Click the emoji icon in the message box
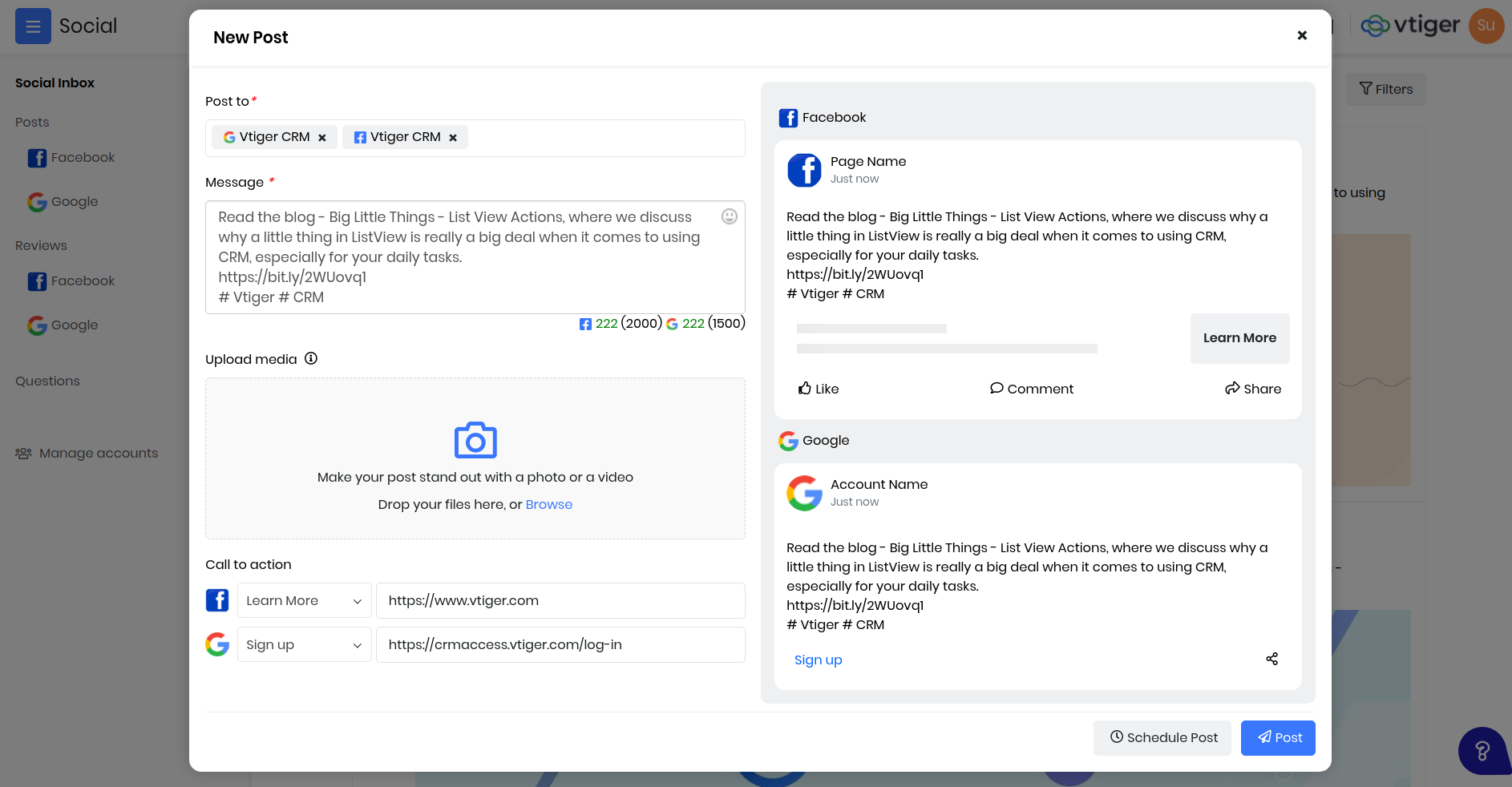This screenshot has width=1512, height=787. tap(729, 216)
